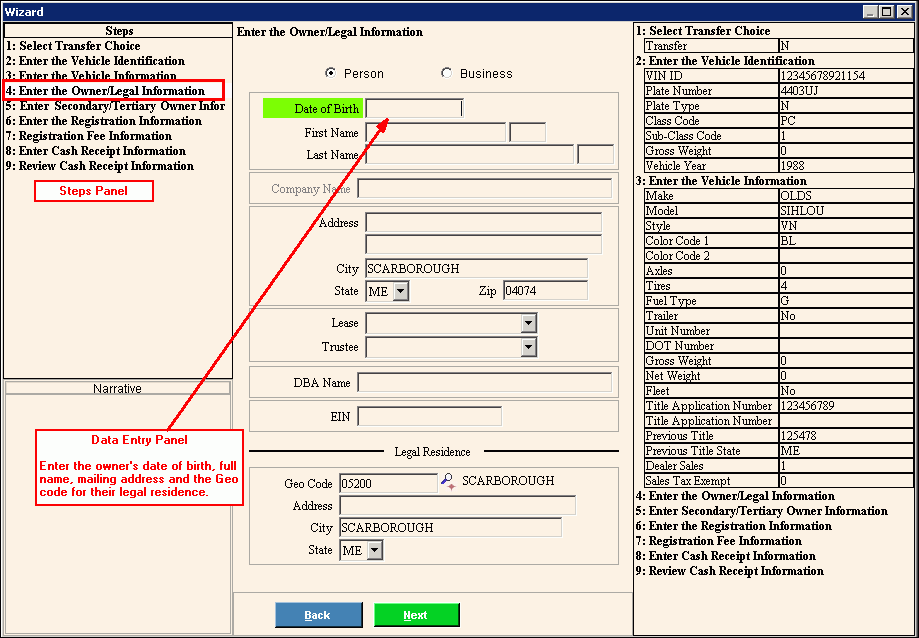Image resolution: width=919 pixels, height=638 pixels.
Task: Click summary heading 1: Select Transfer Choice
Action: pos(703,31)
